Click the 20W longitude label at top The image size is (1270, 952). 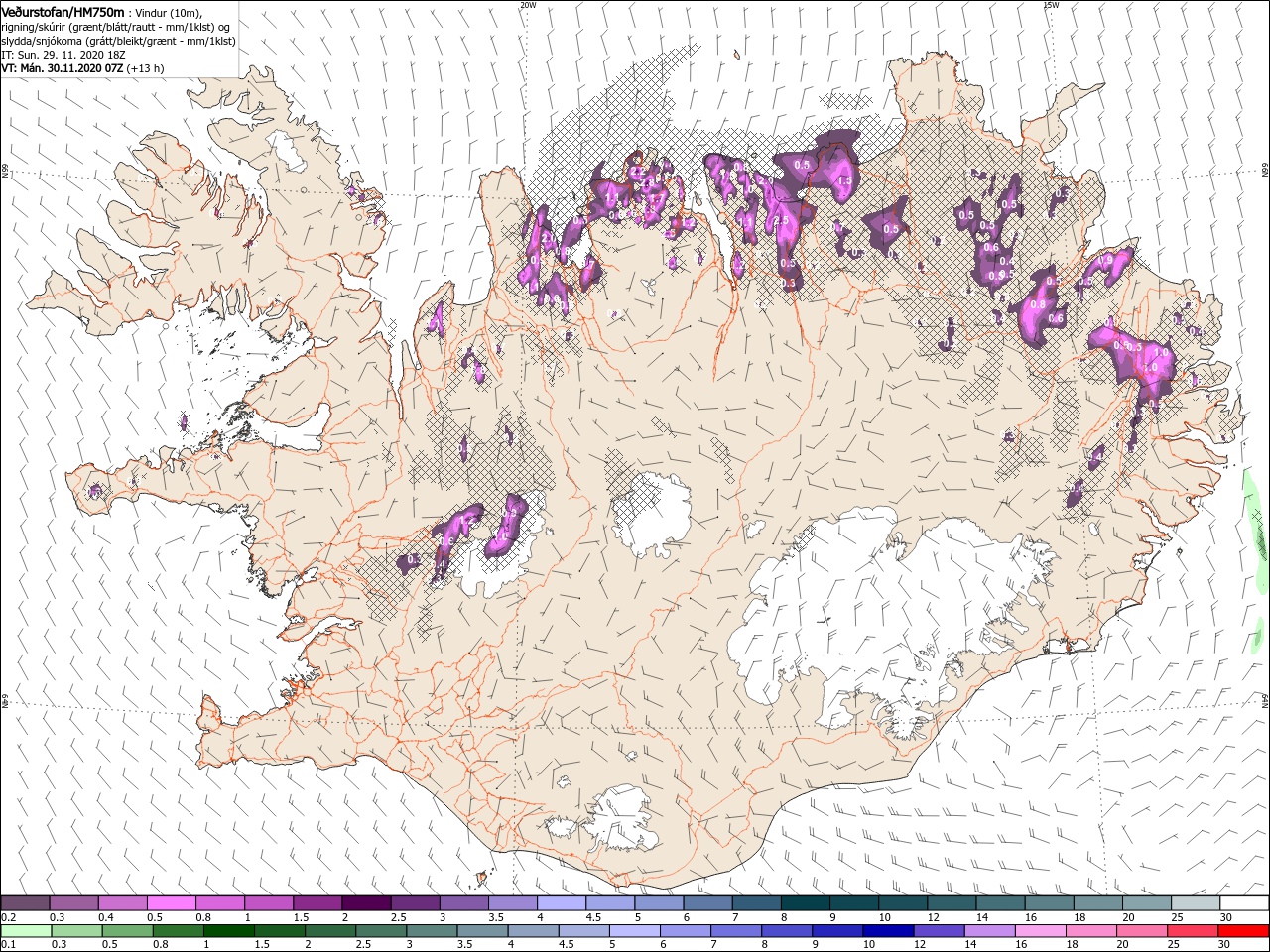[x=528, y=5]
